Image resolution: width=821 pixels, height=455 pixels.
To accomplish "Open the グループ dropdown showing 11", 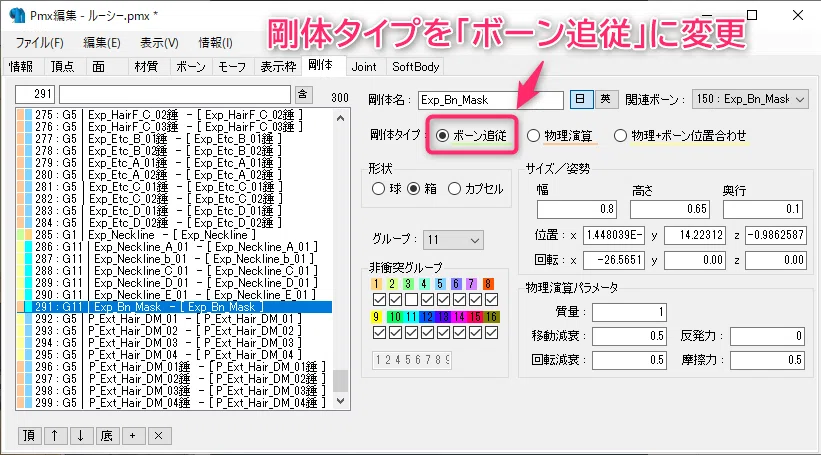I will 453,240.
